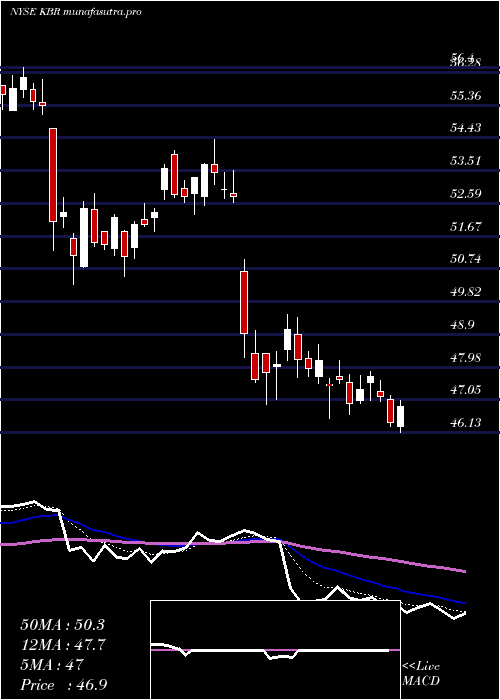Click inside the MACD inset panel
The width and height of the screenshot is (500, 700).
click(x=275, y=650)
